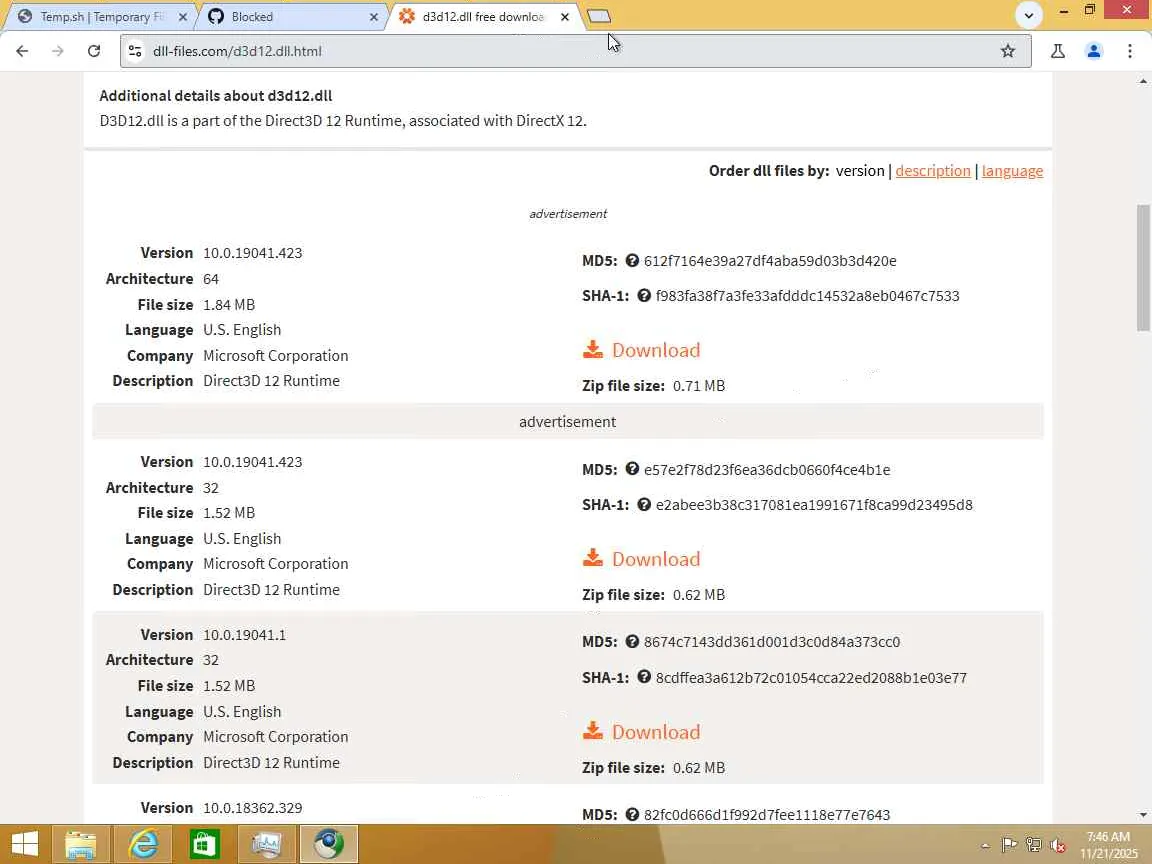Go back to the previous page
The width and height of the screenshot is (1152, 864).
22,51
